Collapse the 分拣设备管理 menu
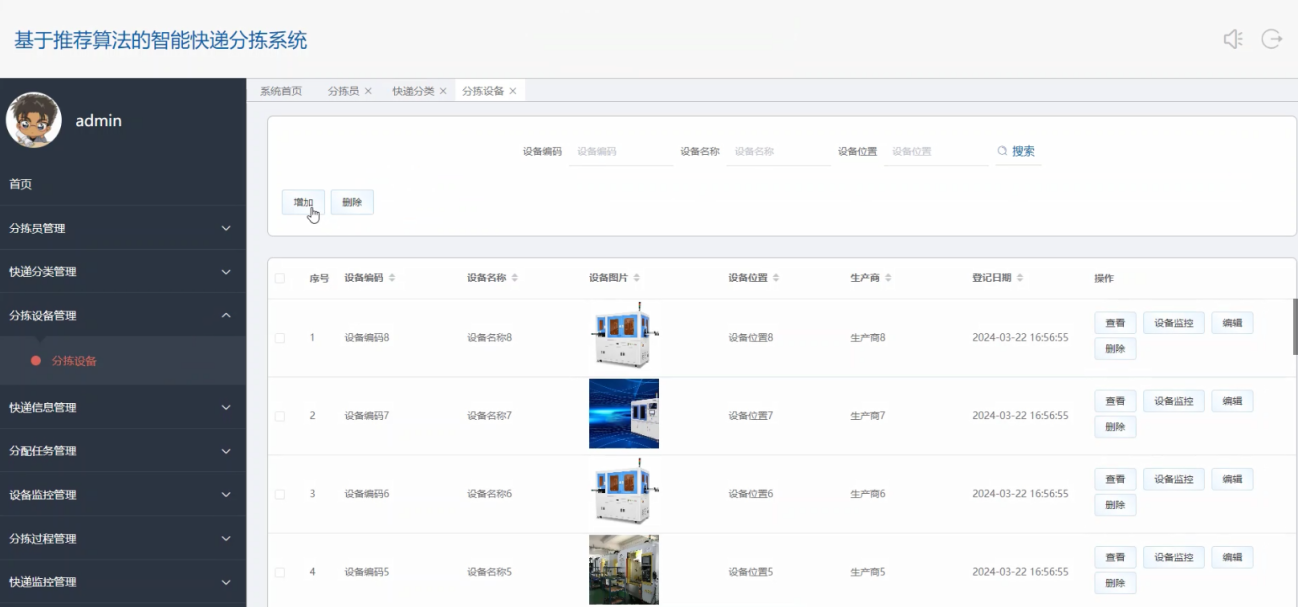The image size is (1298, 607). click(x=123, y=315)
